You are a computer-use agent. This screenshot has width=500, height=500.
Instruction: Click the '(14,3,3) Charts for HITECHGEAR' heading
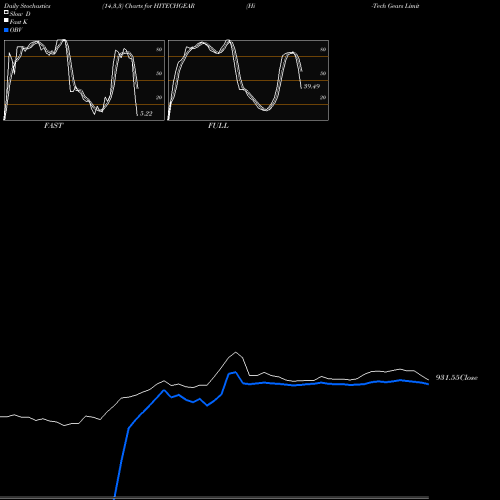coord(149,6)
